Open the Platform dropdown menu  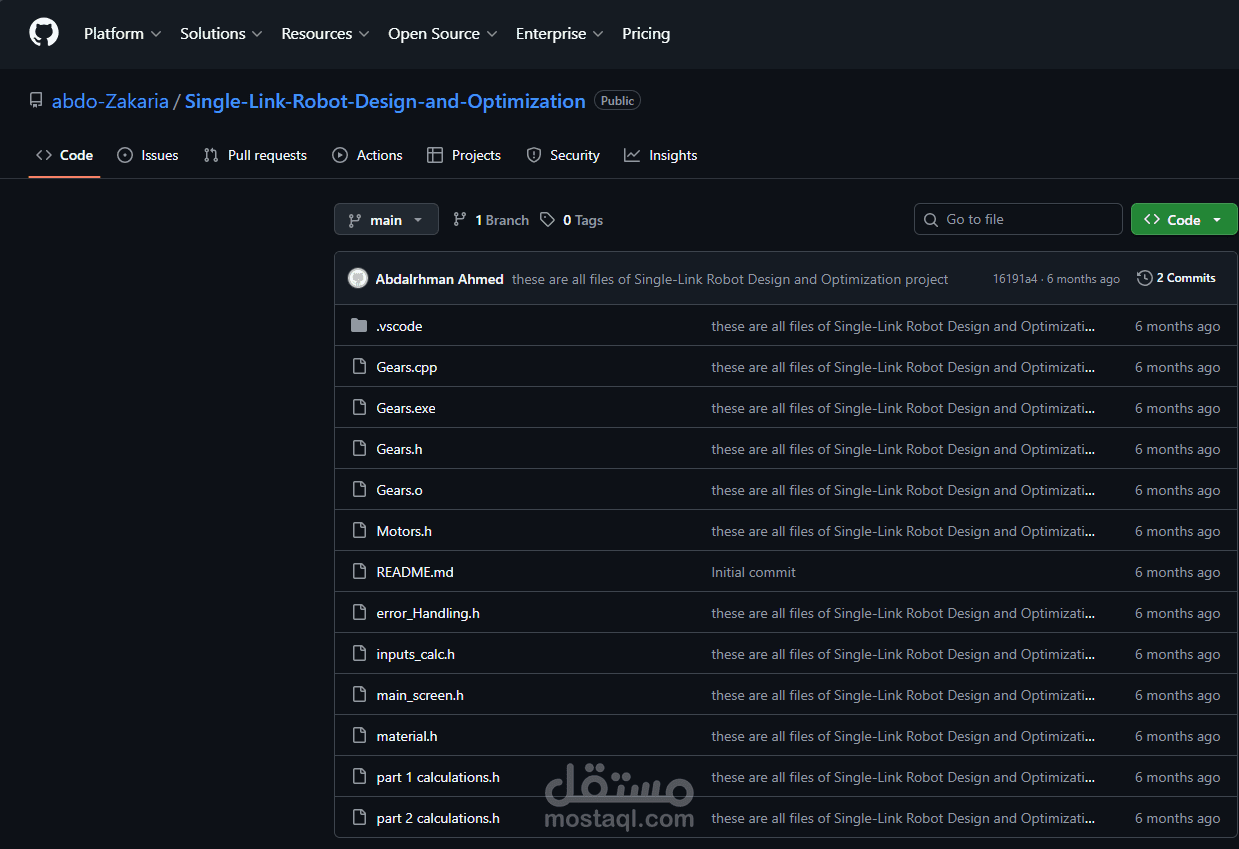tap(122, 34)
